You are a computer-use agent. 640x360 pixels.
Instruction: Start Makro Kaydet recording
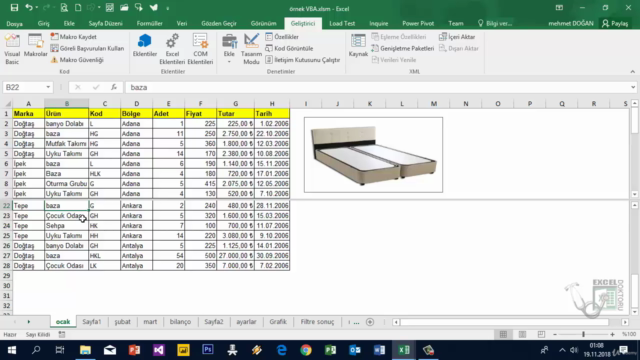pos(74,37)
